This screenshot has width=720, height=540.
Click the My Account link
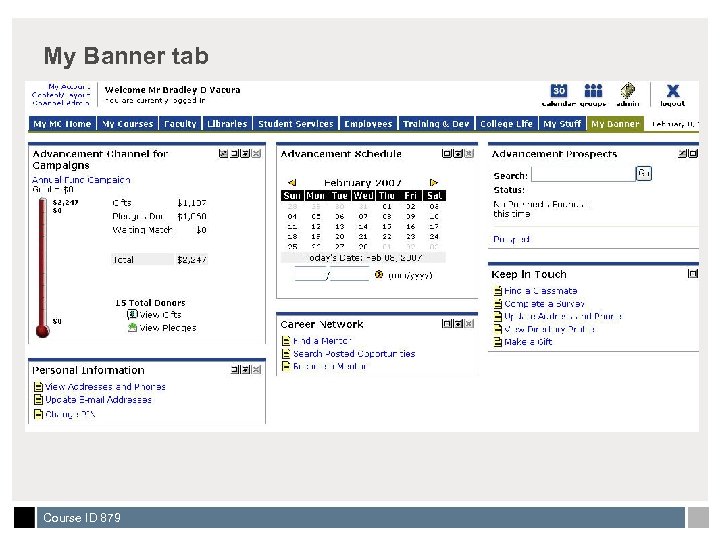tap(69, 86)
